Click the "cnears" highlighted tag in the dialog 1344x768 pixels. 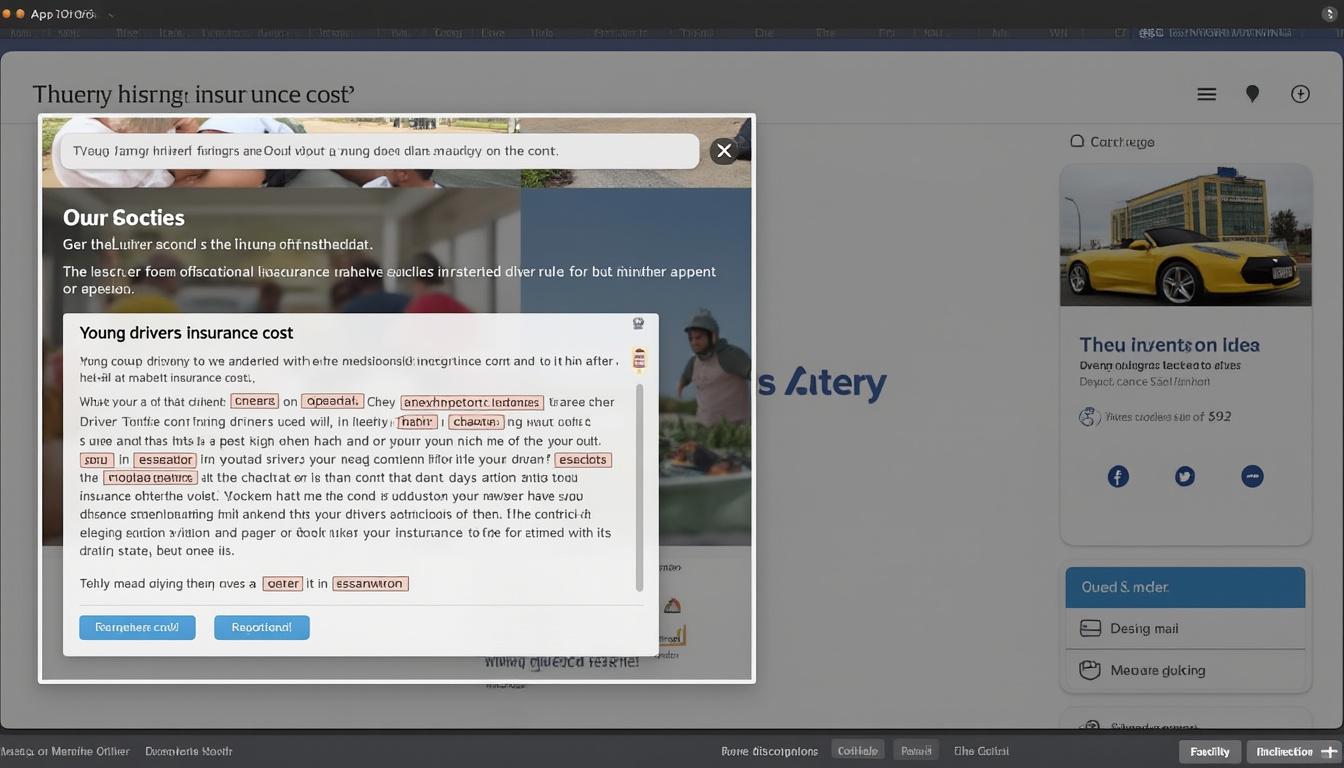(254, 401)
